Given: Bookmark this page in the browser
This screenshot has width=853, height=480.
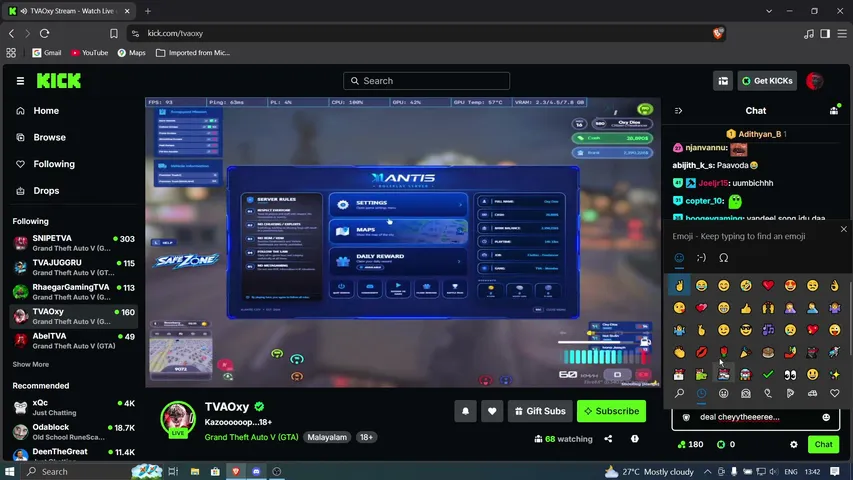Looking at the screenshot, I should [x=114, y=33].
